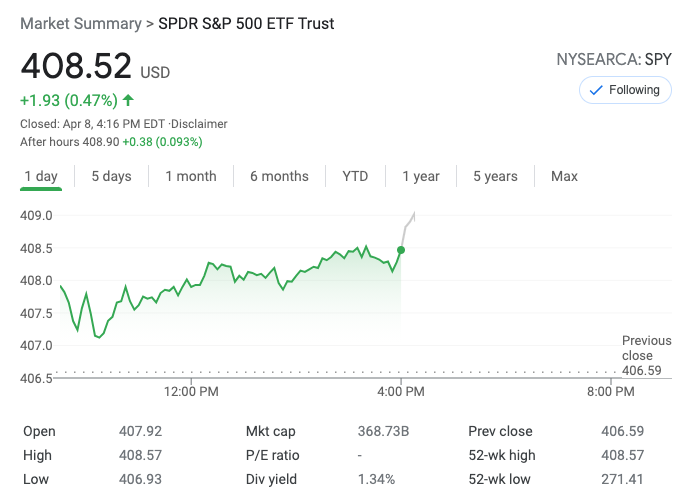696x501 pixels.
Task: Switch to the 5 days range tab
Action: [x=111, y=177]
